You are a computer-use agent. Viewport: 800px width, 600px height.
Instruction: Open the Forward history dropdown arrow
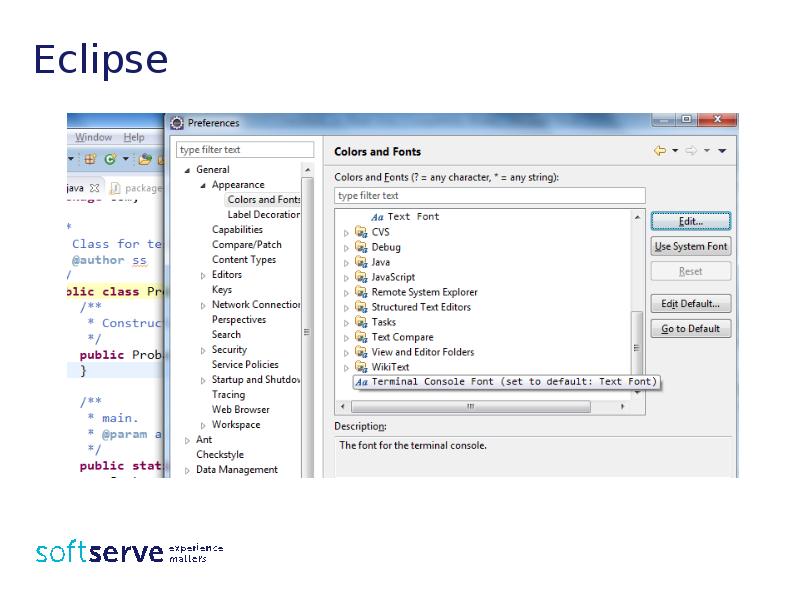click(x=707, y=151)
